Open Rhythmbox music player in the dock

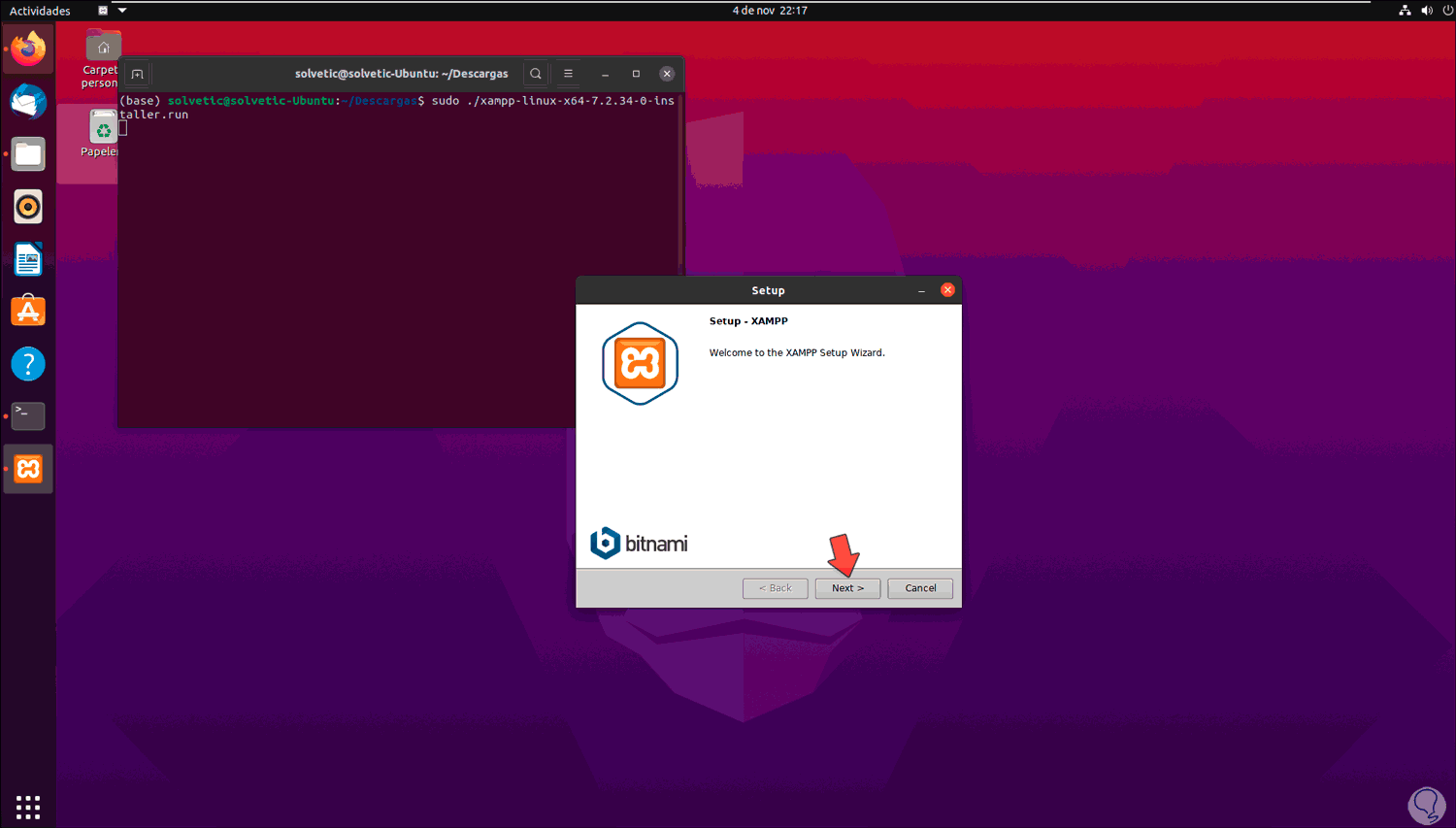(28, 207)
